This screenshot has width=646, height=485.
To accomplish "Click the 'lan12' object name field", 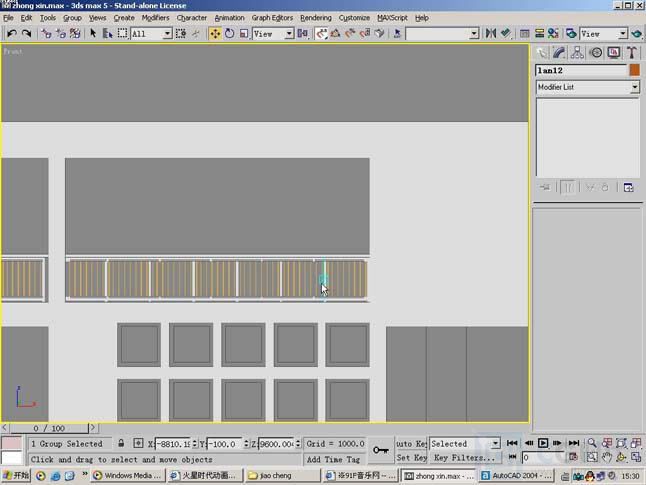I will click(581, 70).
